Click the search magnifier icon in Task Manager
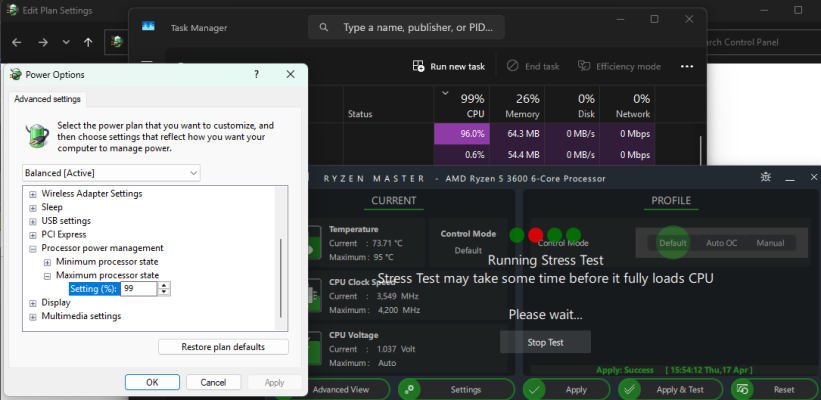The image size is (821, 400). (324, 27)
